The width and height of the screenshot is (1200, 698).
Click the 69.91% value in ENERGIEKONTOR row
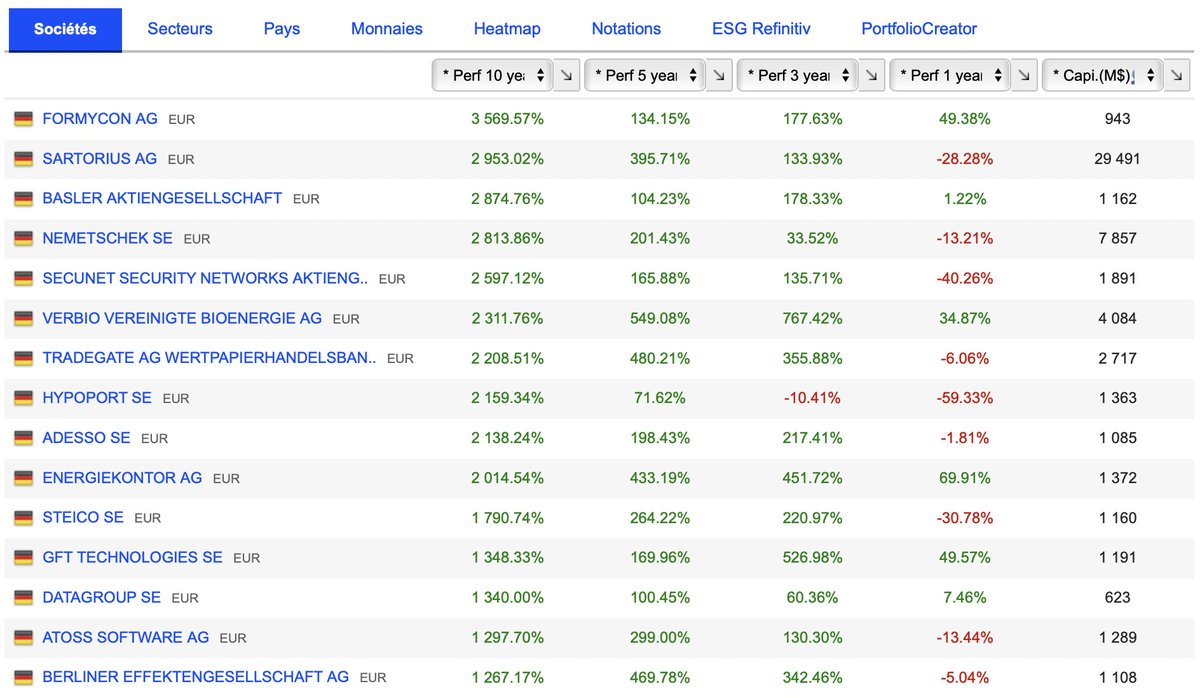click(965, 477)
